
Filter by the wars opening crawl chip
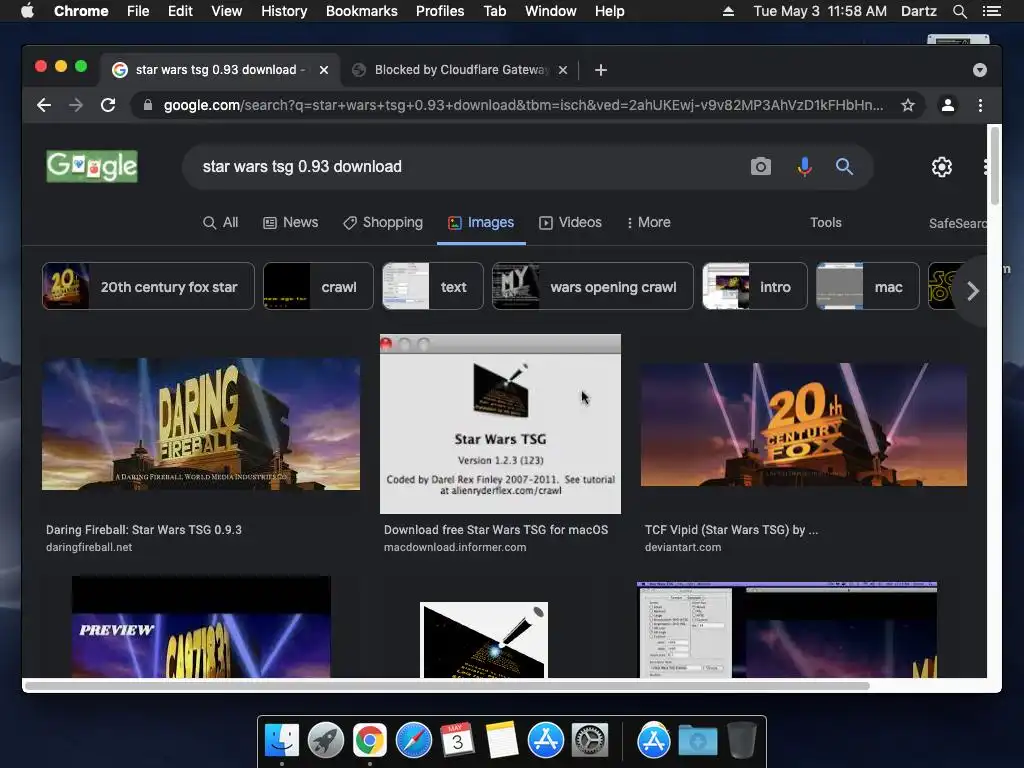592,286
